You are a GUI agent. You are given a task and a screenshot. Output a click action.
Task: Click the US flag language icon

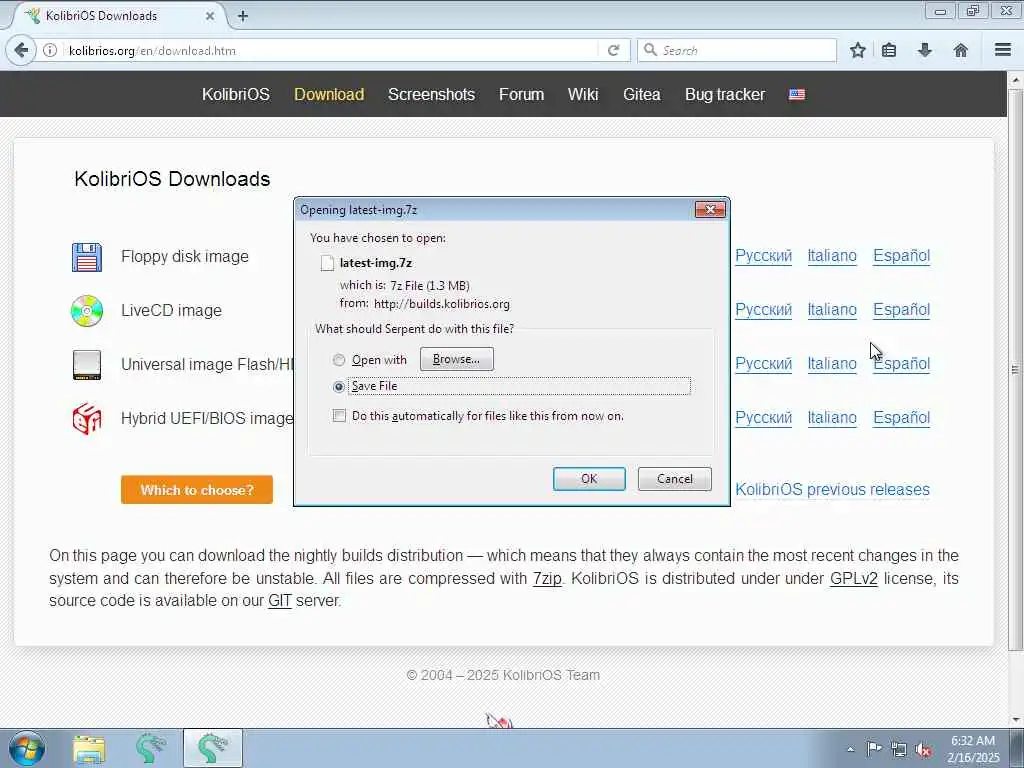click(797, 95)
